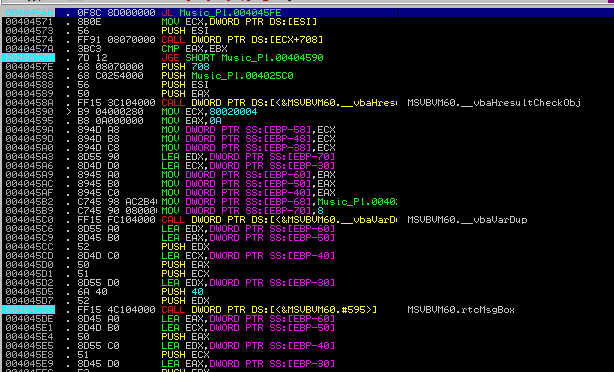This screenshot has height=372, width=614.
Task: Select LEA EAX,[EBP-50] at 004045C9
Action: click(x=248, y=238)
